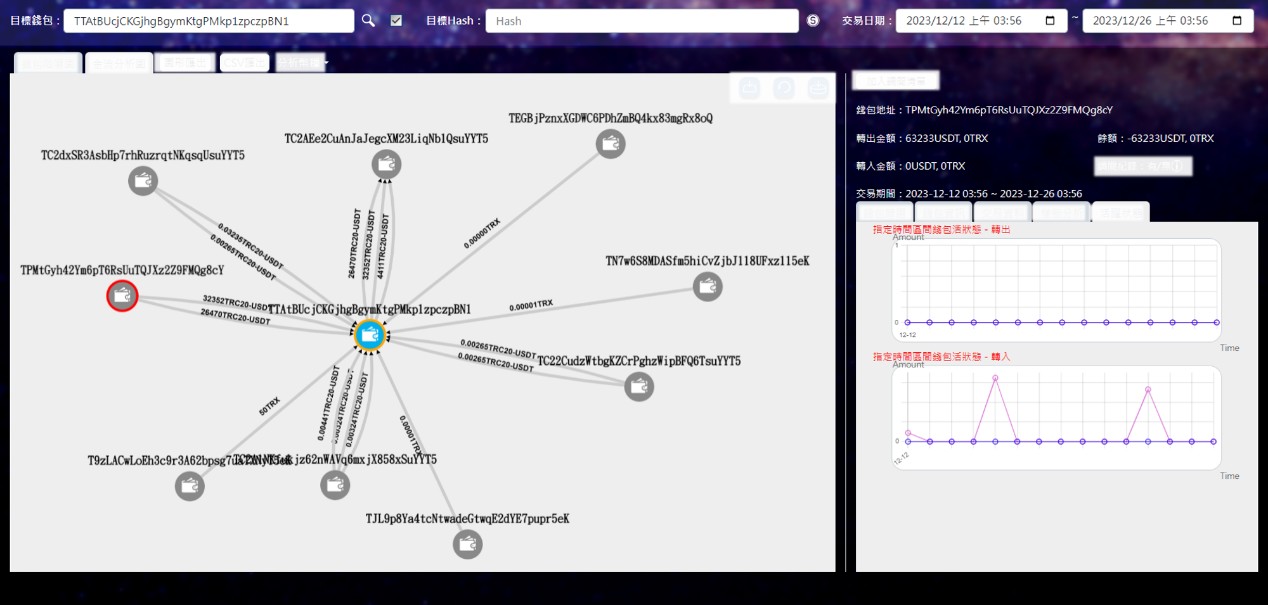This screenshot has height=605, width=1268.
Task: Click the TEGBjPznxXGDWC6PDhZmBQ4kx83mgRx8oQ label
Action: click(x=610, y=118)
